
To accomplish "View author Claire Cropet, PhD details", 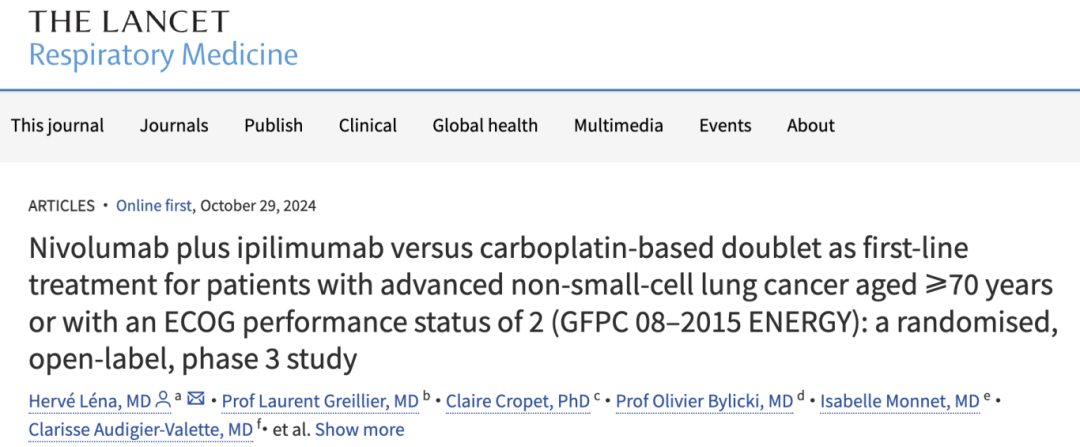I will tap(518, 400).
